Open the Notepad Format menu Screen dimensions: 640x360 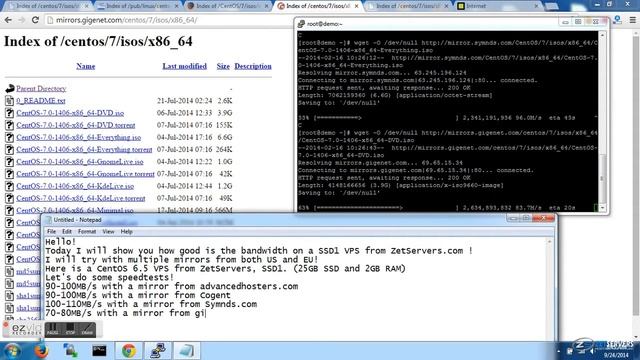[x=87, y=231]
